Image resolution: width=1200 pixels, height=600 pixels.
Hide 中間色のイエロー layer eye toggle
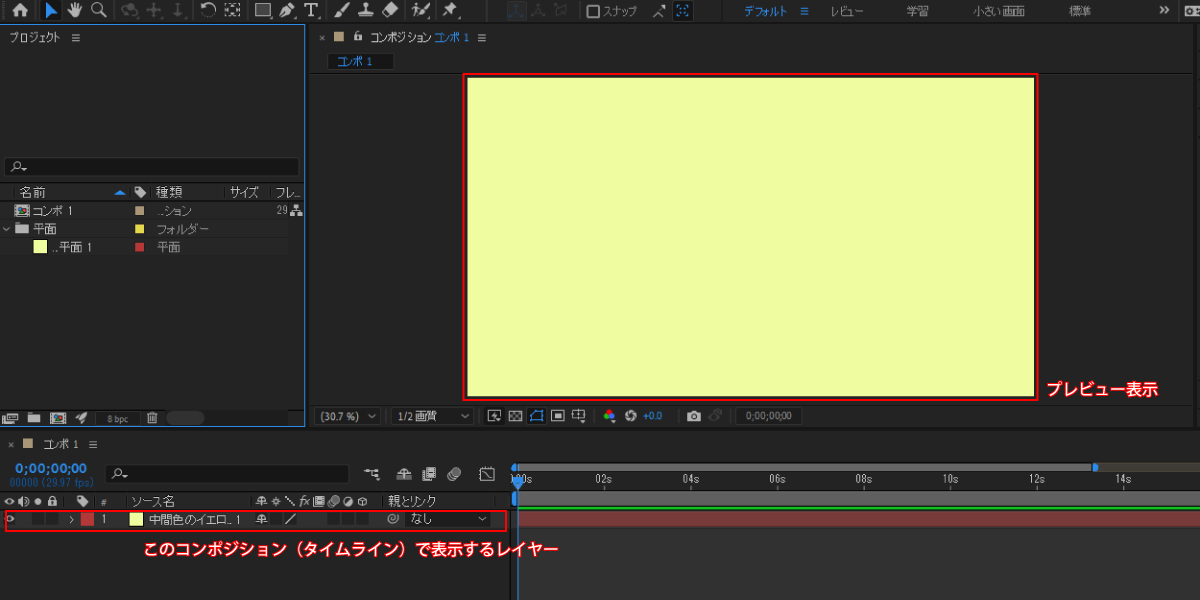pos(10,519)
